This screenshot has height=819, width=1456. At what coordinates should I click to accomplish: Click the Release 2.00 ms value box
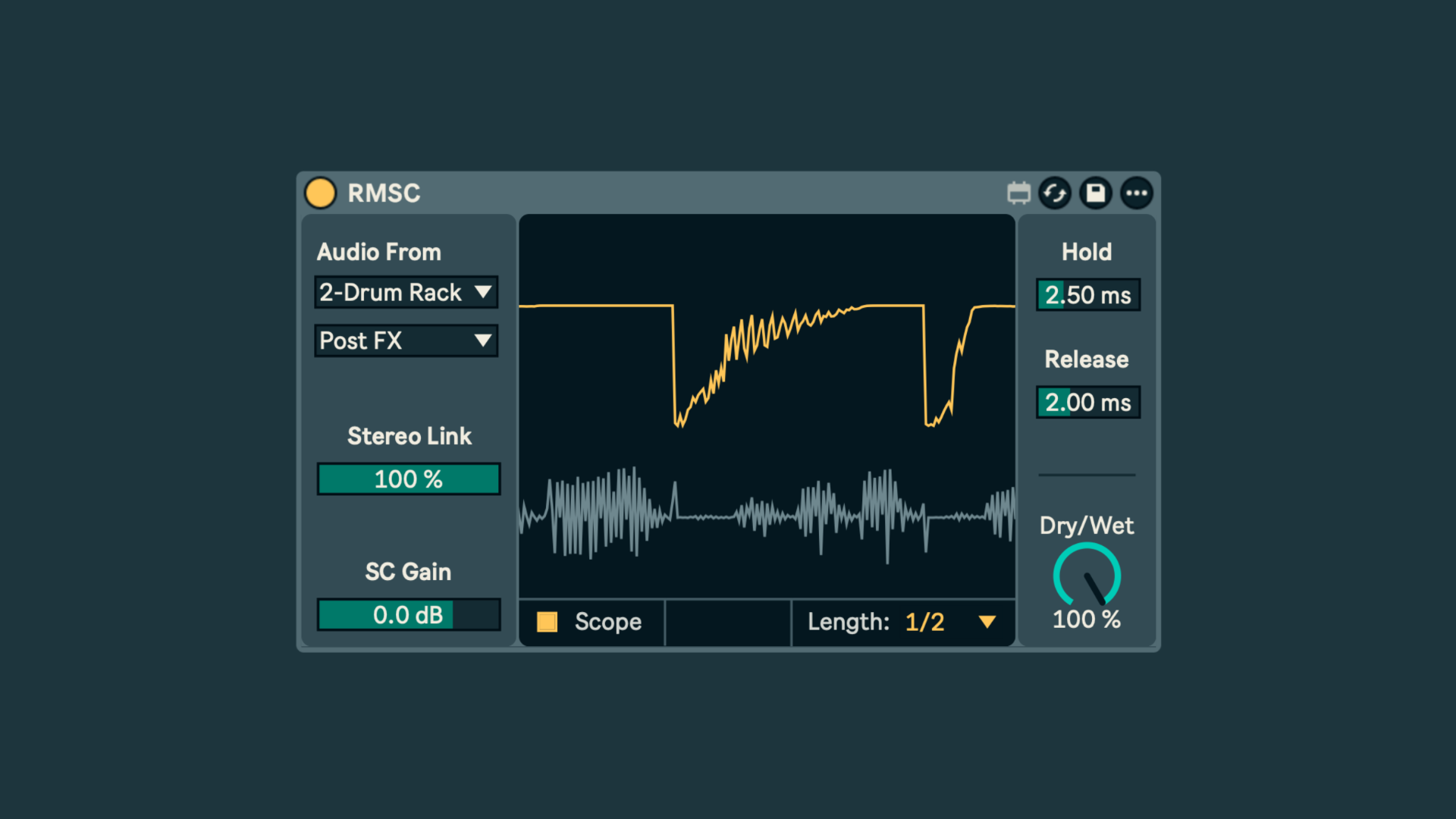click(x=1088, y=403)
